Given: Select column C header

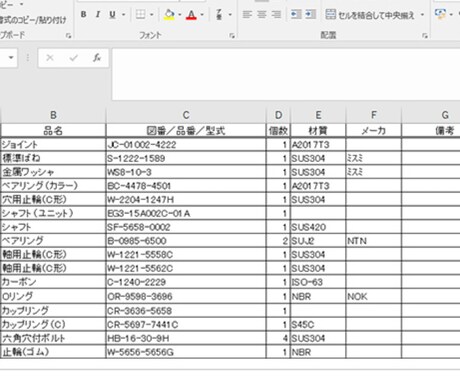Looking at the screenshot, I should (x=186, y=115).
